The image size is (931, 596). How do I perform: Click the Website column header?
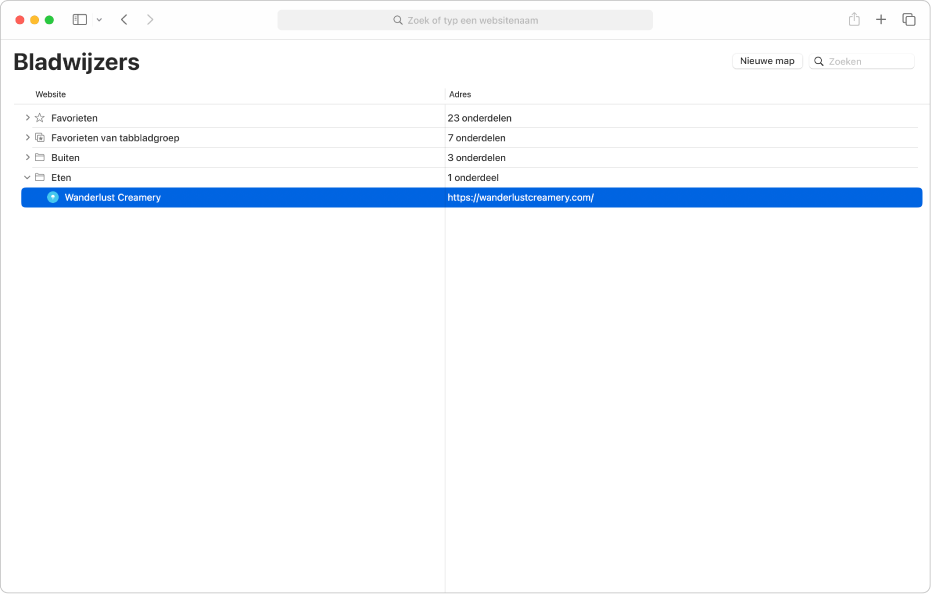click(x=50, y=94)
